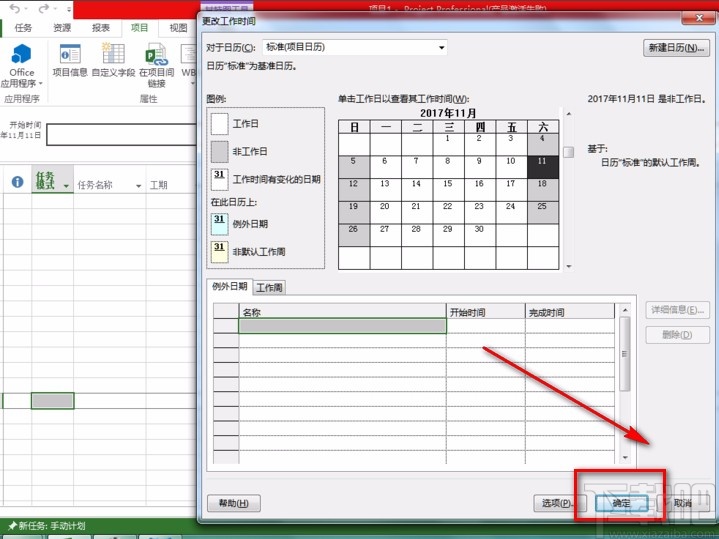
Task: Open Office apps icon in ribbon
Action: (x=21, y=54)
